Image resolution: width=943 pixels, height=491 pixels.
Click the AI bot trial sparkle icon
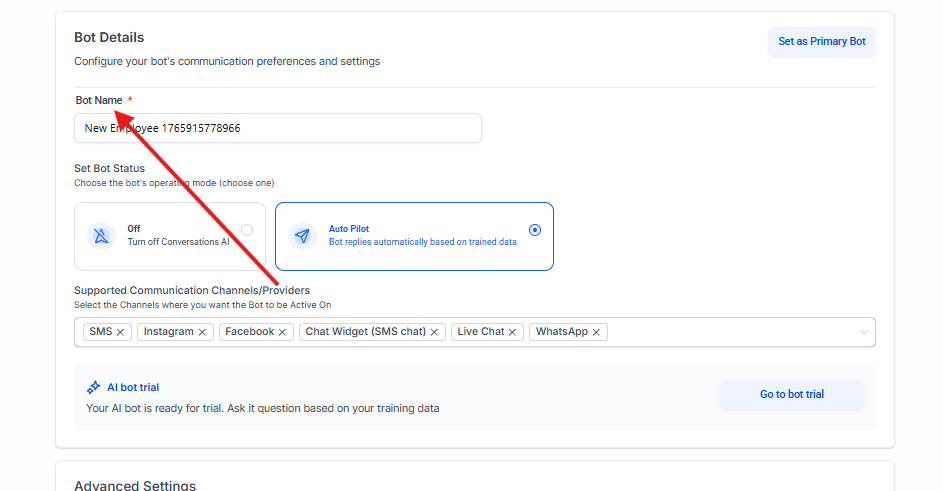coord(93,387)
